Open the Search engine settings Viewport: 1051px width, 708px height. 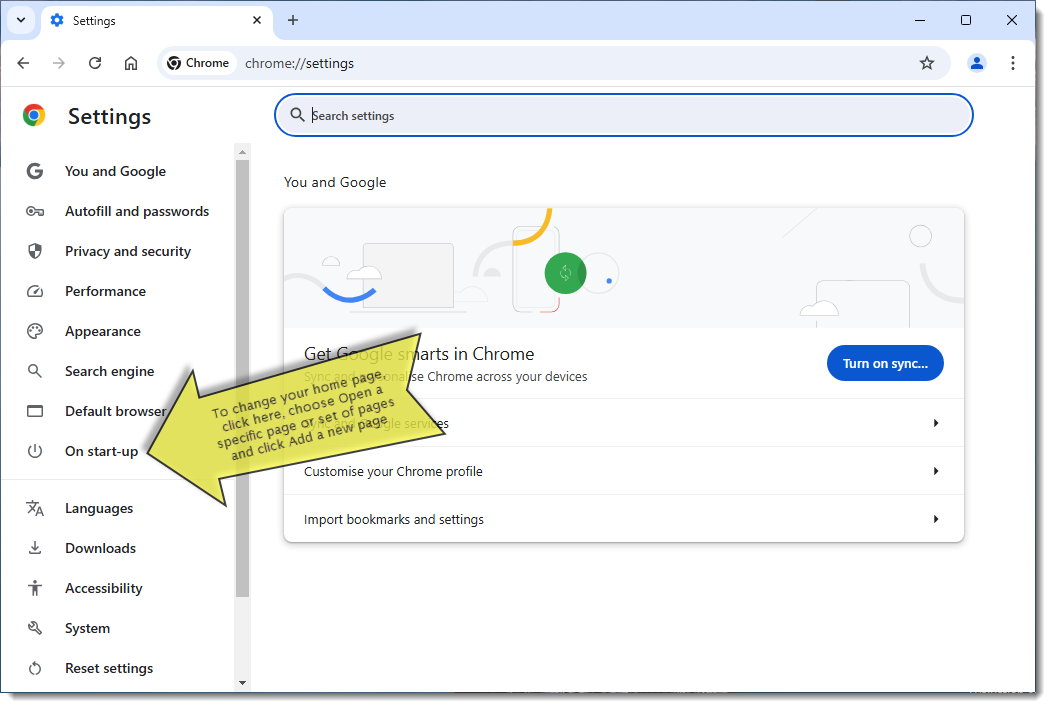[x=111, y=371]
